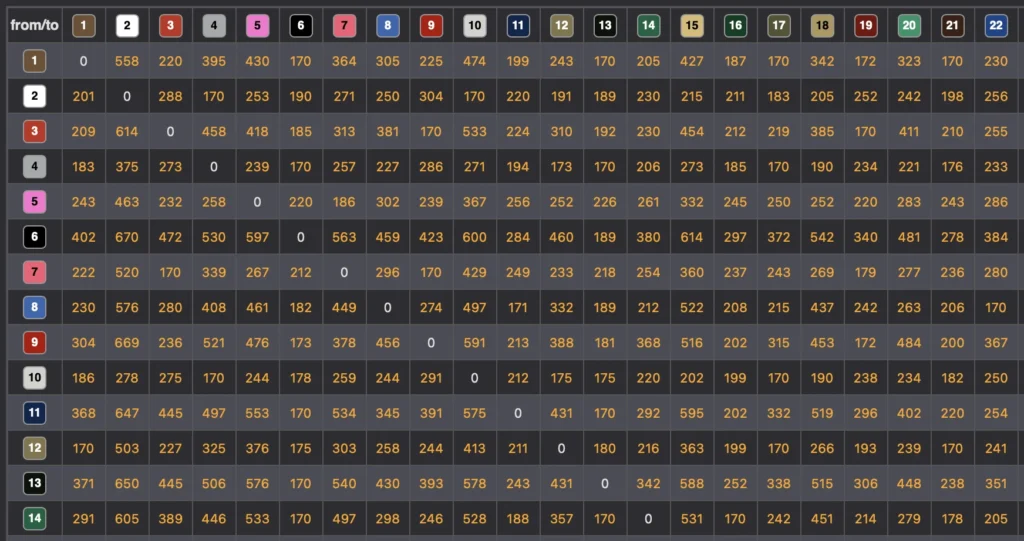Select the salmon row header badge 7
This screenshot has width=1024, height=541.
(x=35, y=272)
